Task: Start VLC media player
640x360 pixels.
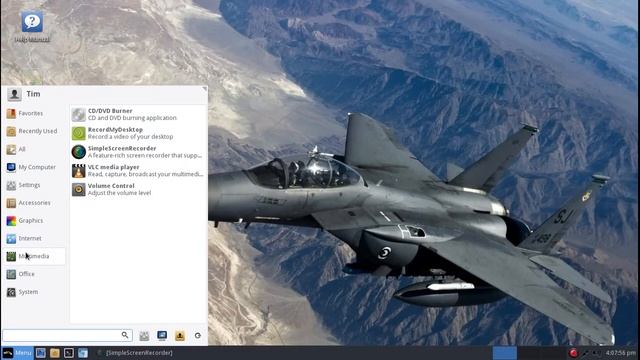Action: (x=138, y=171)
